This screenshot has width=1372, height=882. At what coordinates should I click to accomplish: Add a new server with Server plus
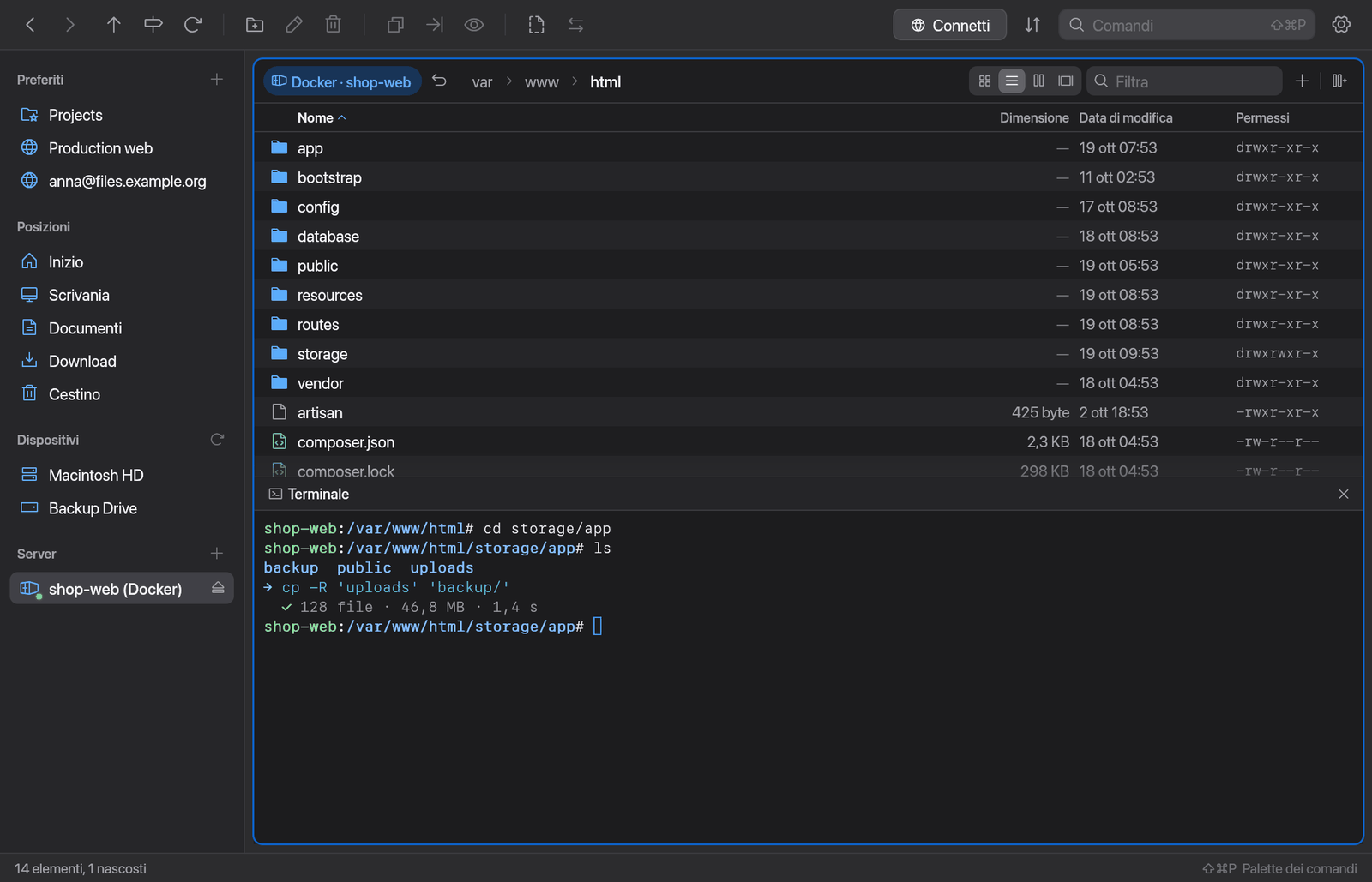coord(217,553)
